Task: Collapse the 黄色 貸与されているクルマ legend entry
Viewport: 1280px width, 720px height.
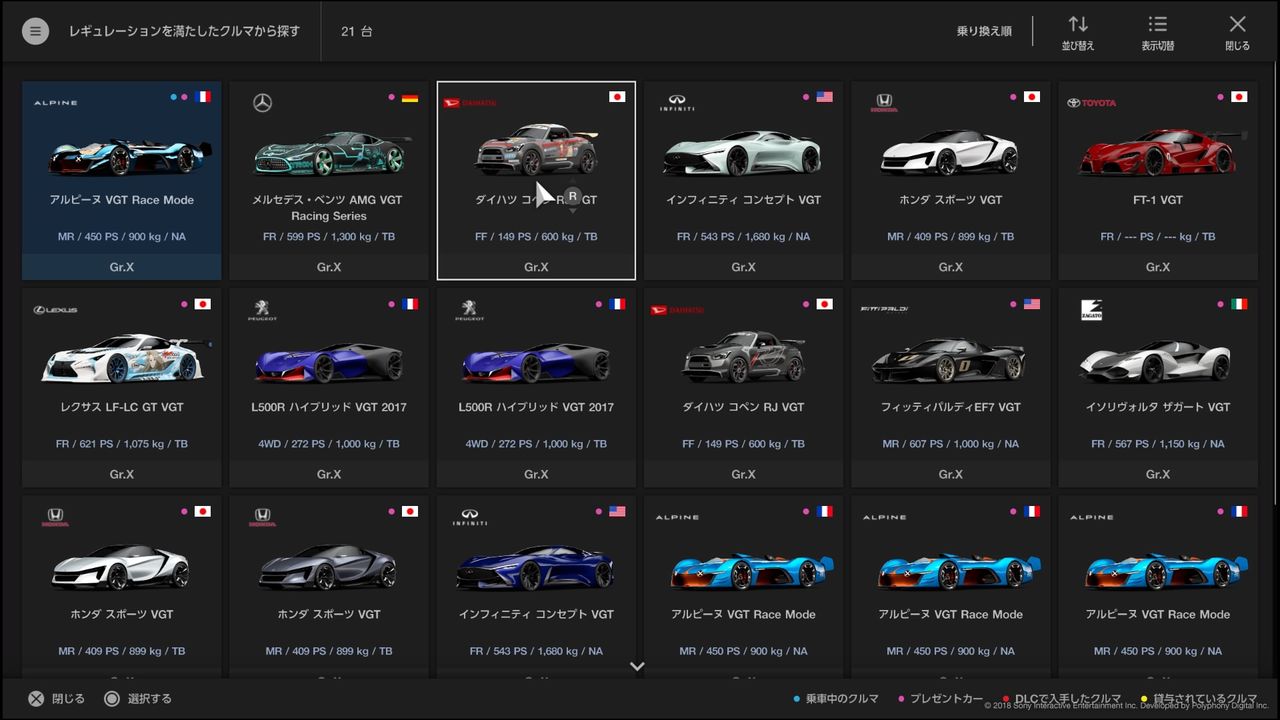Action: [1142, 699]
